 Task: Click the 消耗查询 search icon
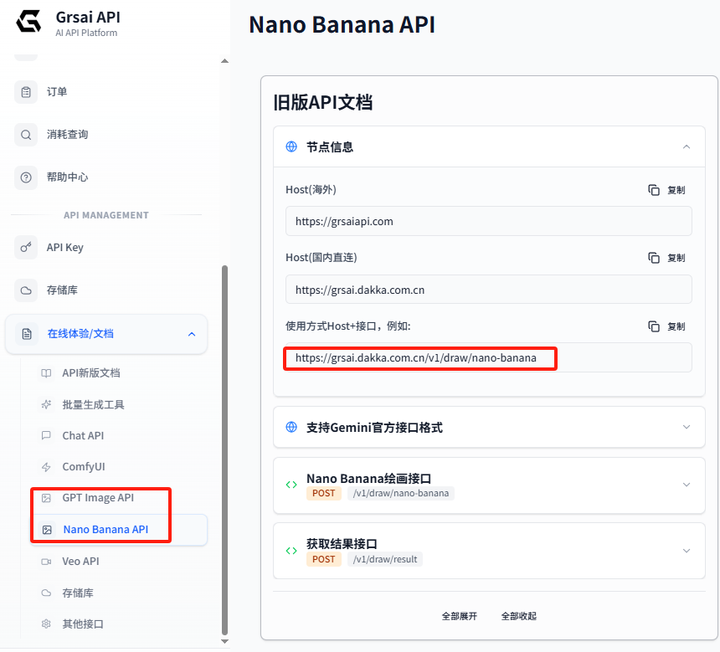coord(26,135)
